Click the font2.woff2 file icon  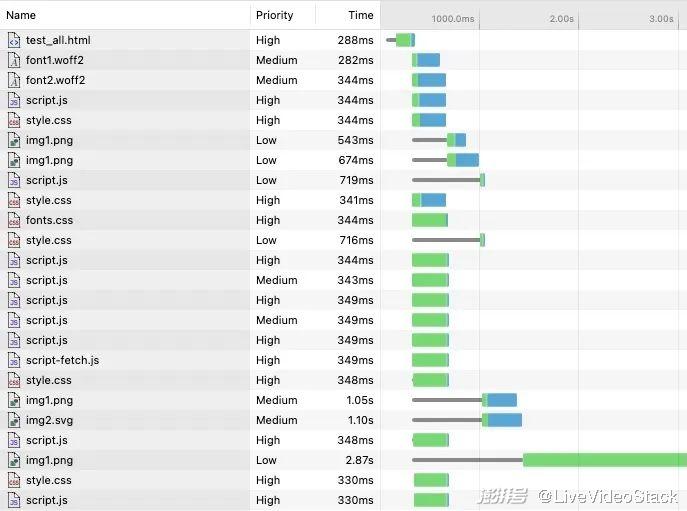[x=14, y=80]
